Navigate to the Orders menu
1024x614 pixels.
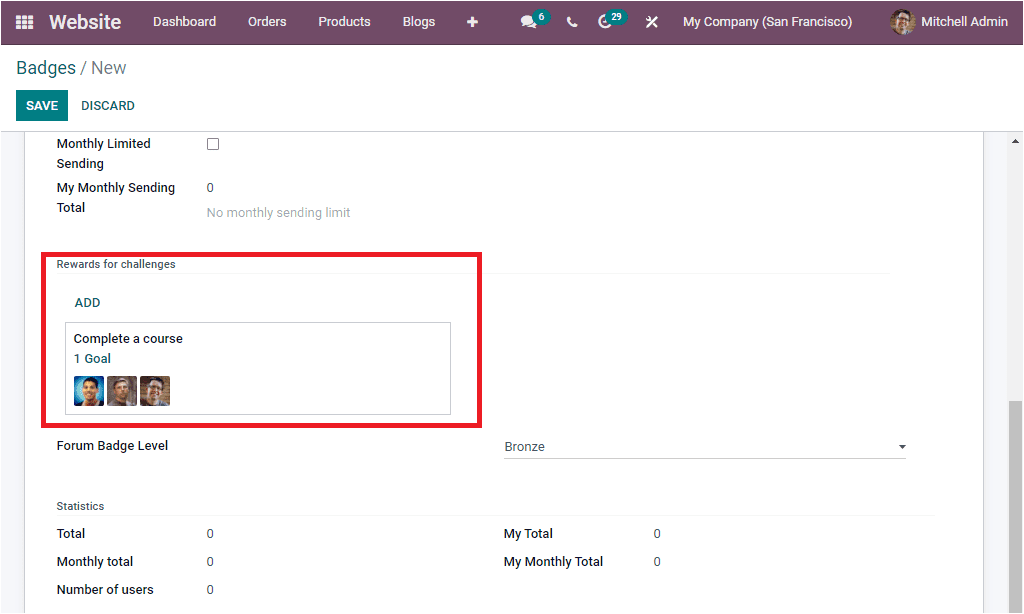[x=267, y=21]
